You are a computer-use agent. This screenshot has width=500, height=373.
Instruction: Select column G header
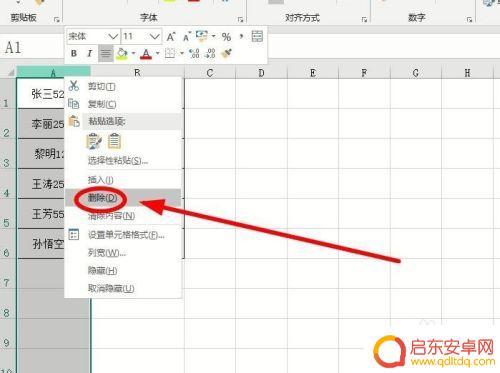(416, 72)
